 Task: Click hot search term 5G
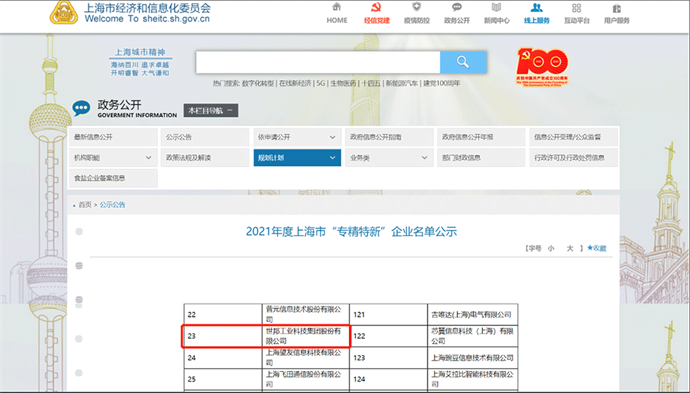(320, 83)
